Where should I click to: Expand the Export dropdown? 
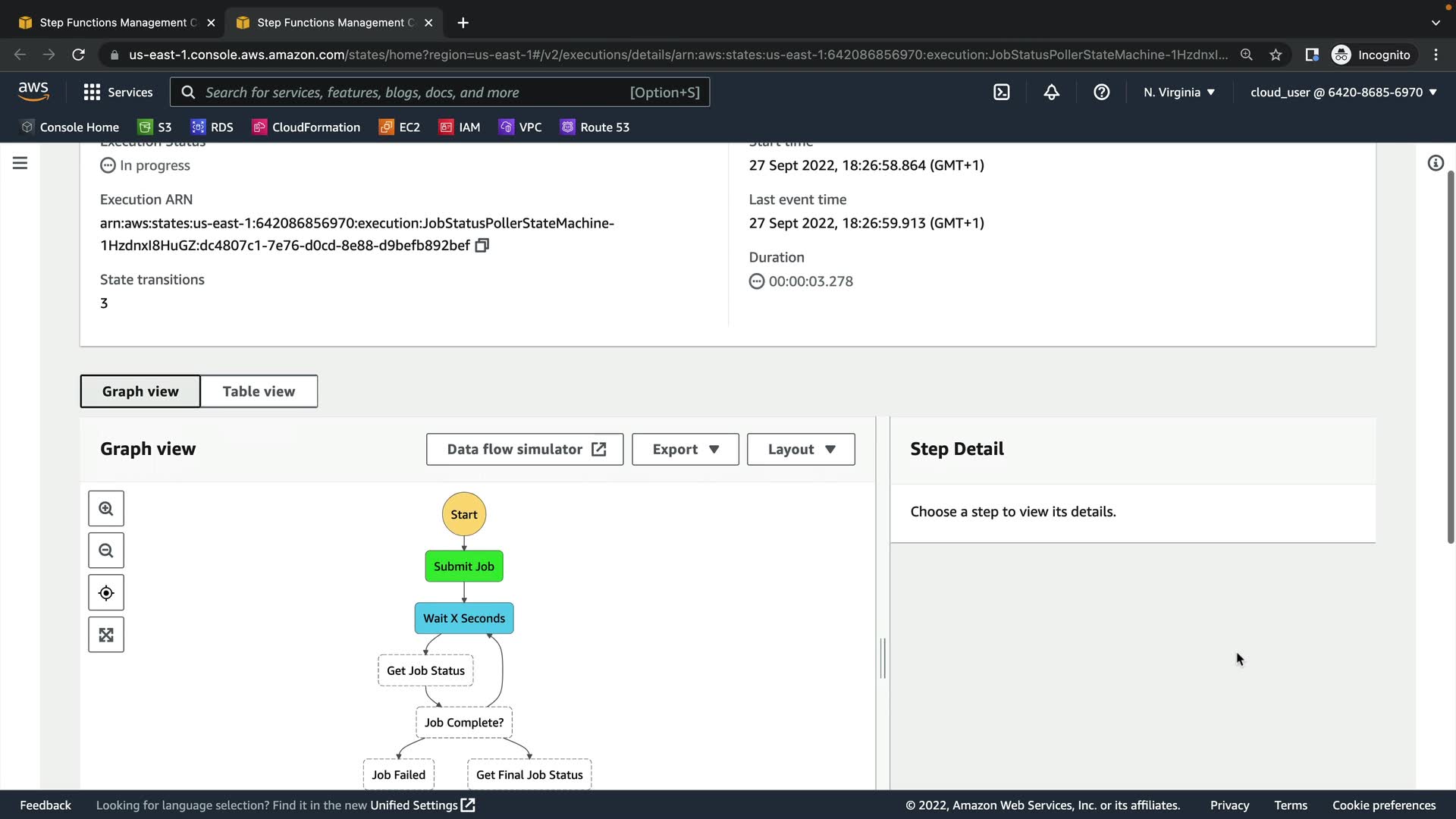[686, 450]
